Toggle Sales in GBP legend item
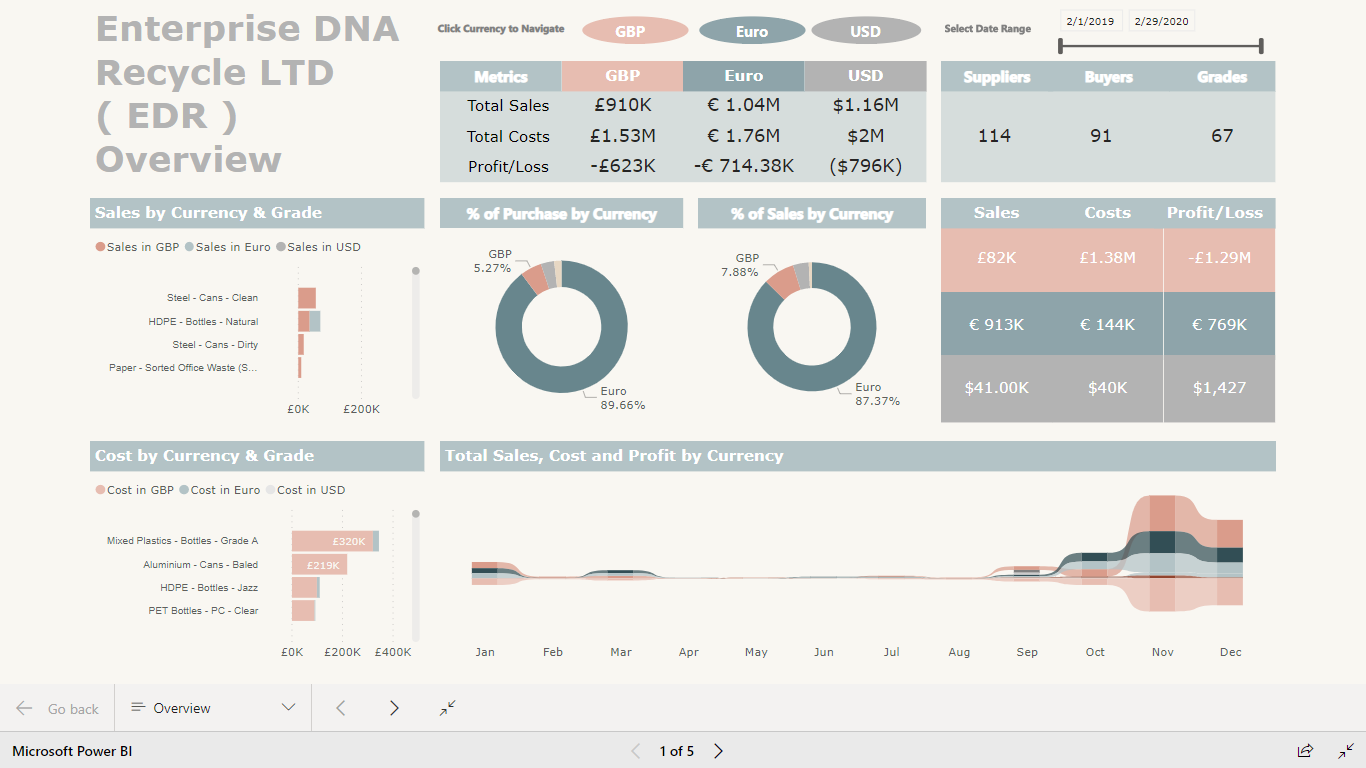Viewport: 1366px width, 768px height. pos(137,247)
